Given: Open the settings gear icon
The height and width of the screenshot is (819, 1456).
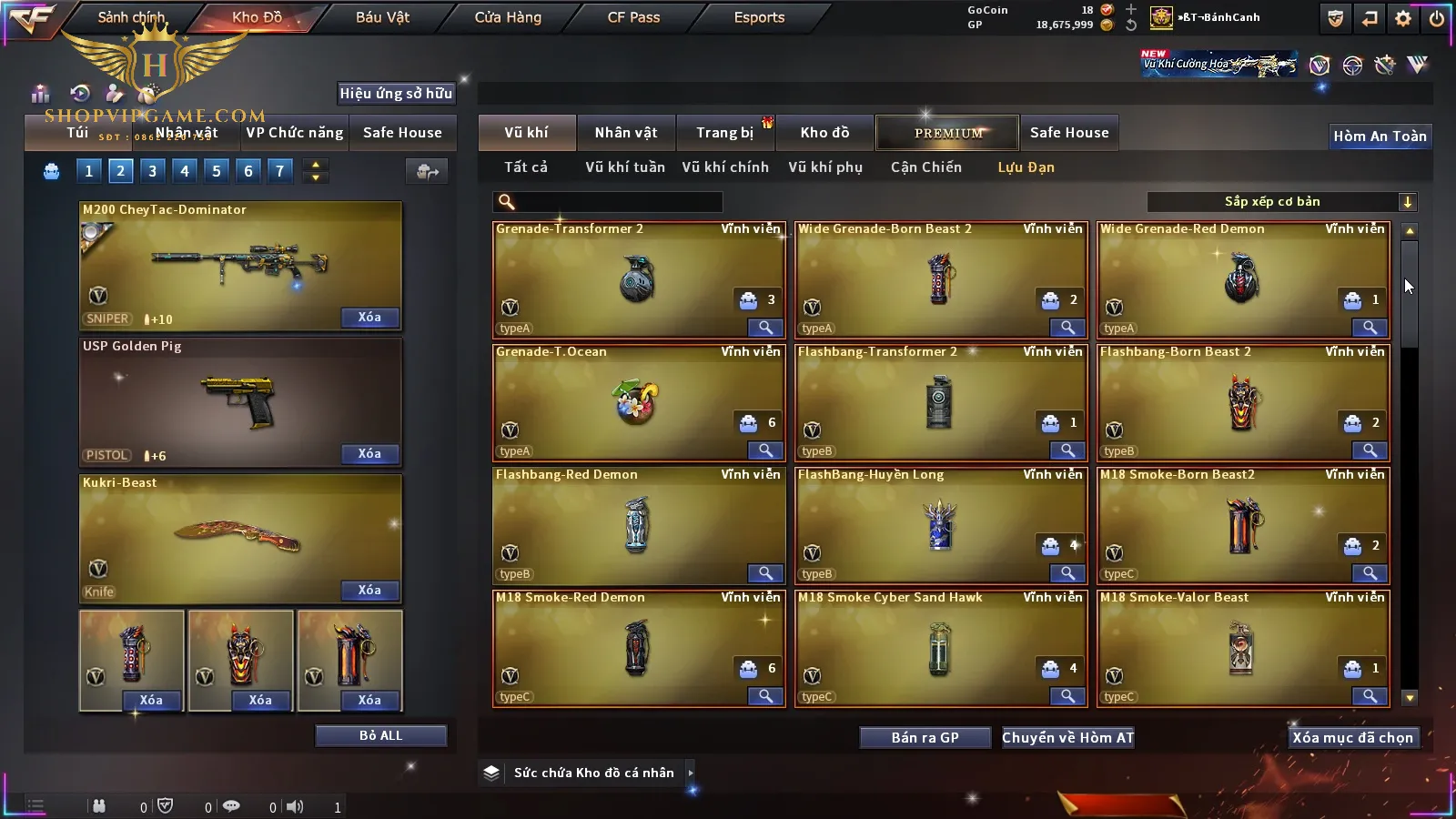Looking at the screenshot, I should tap(1403, 18).
